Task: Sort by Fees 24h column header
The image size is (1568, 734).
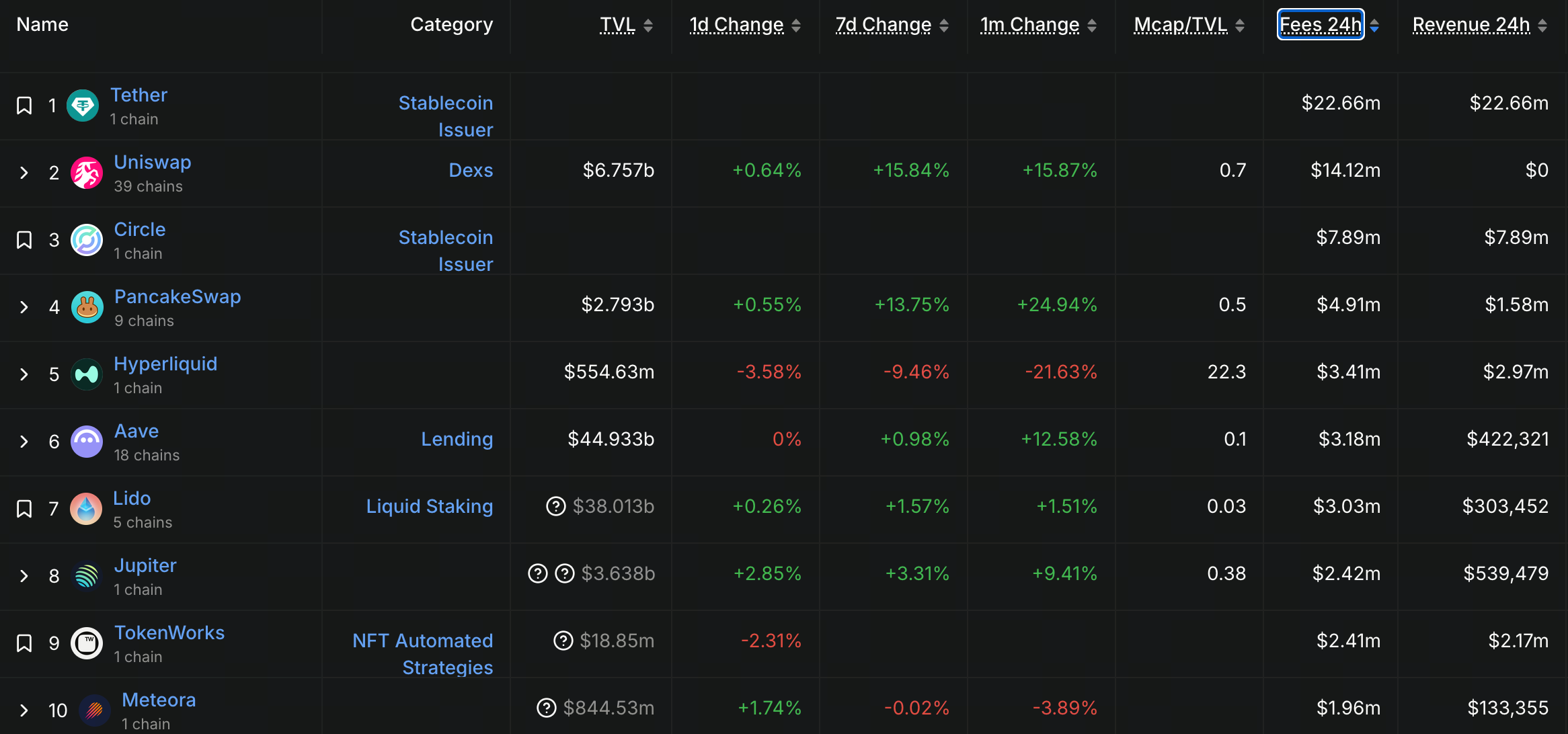Action: (1320, 25)
